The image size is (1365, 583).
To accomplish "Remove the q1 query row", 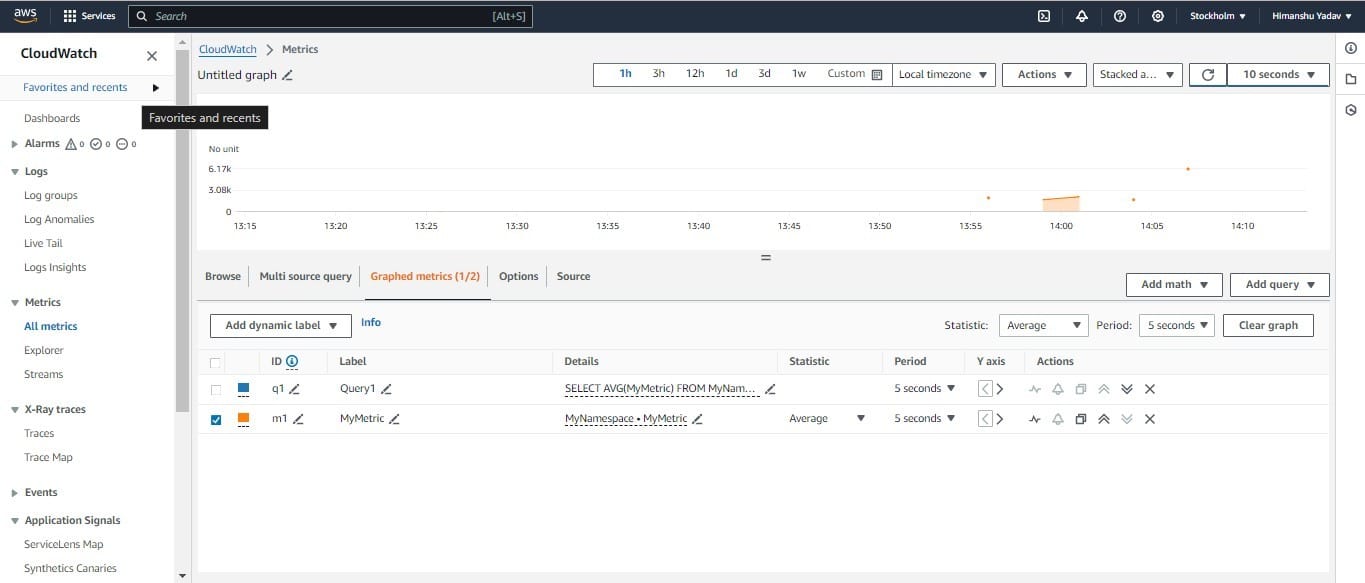I will tap(1150, 389).
